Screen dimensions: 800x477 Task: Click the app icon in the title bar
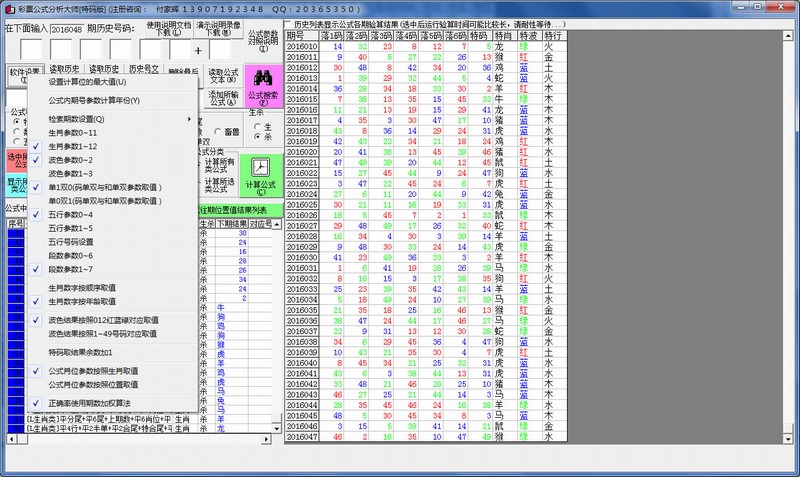(9, 7)
